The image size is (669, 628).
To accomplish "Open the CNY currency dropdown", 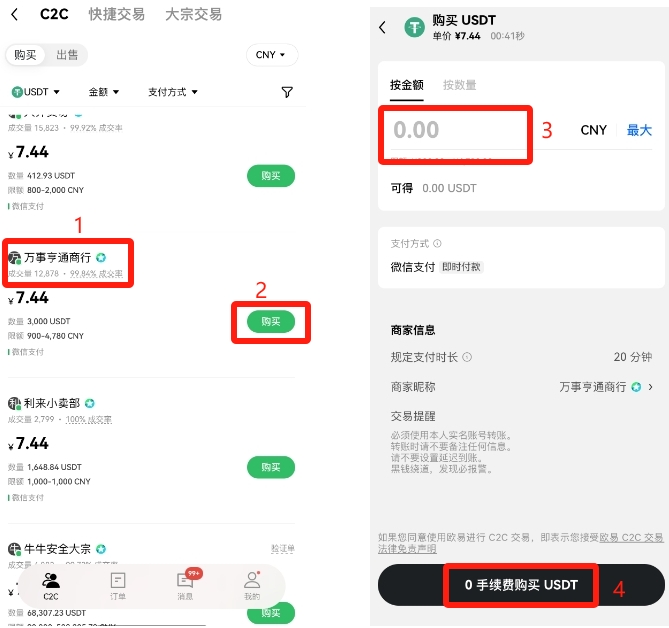I will [x=271, y=55].
